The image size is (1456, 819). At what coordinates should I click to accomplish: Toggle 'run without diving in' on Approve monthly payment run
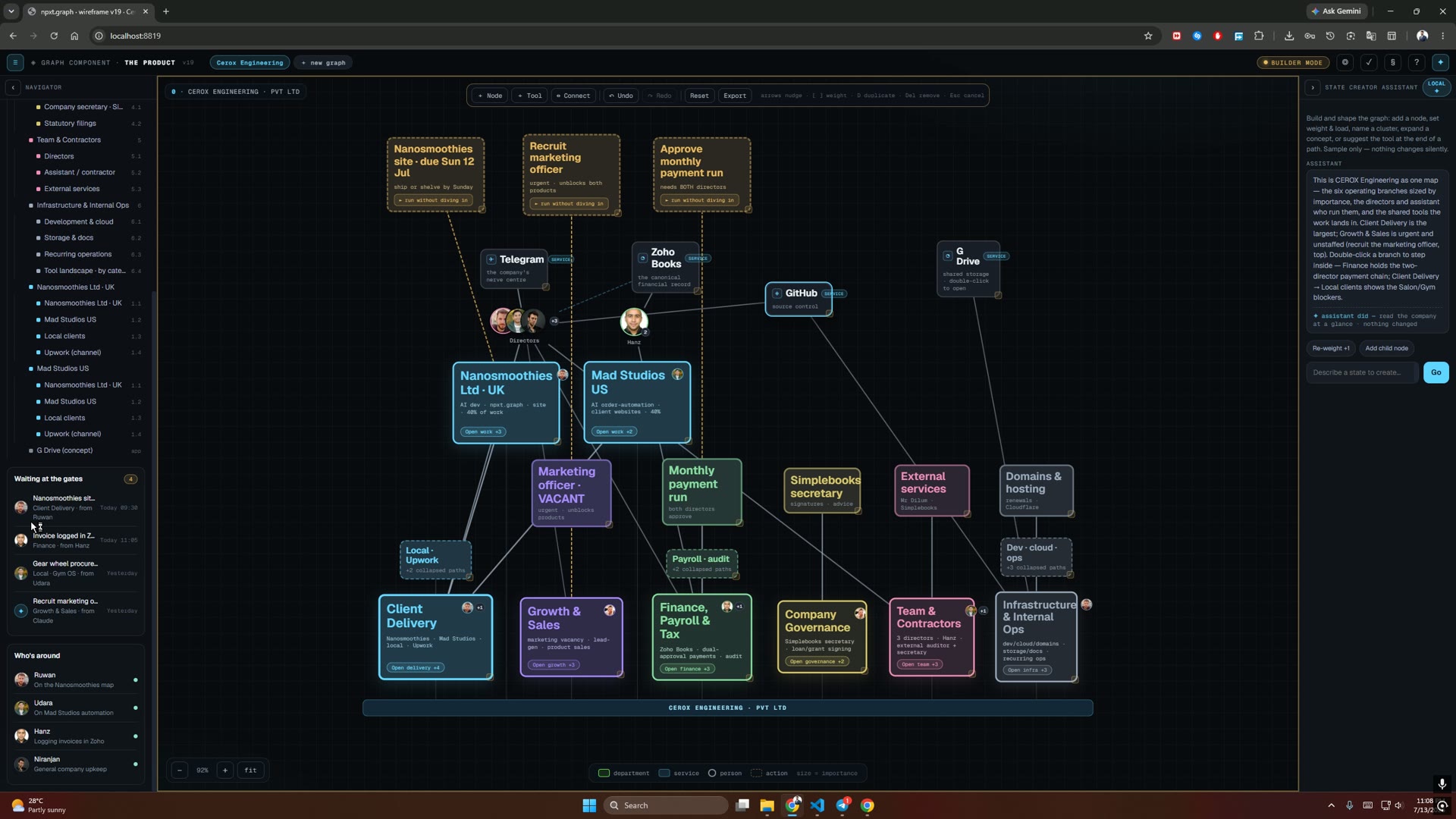tap(700, 200)
